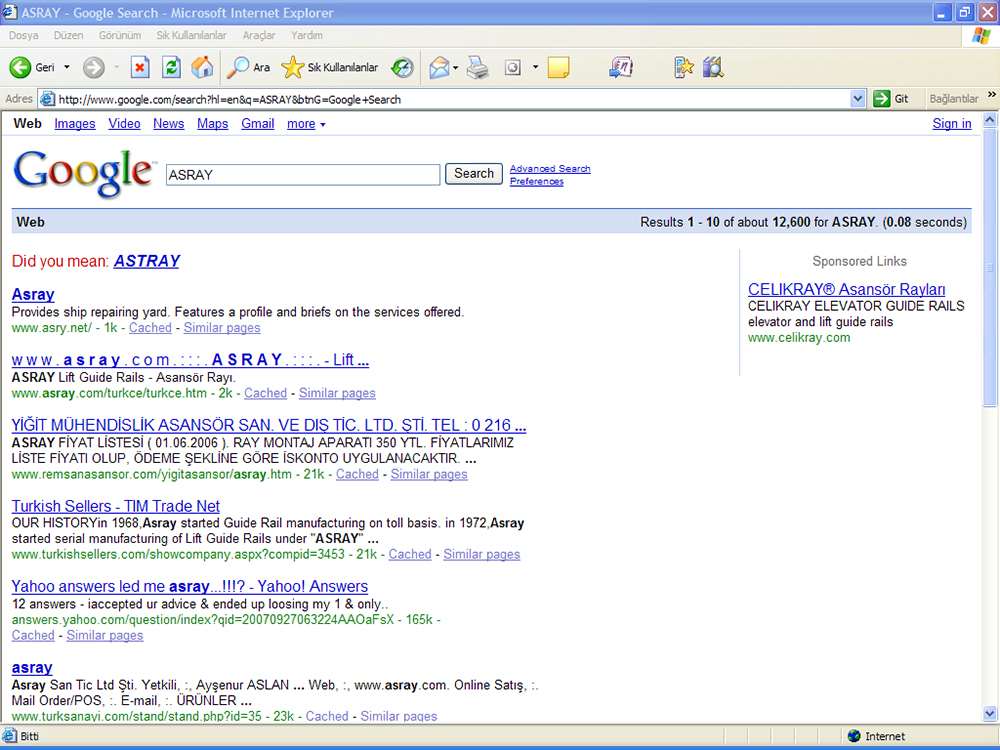The image size is (1000, 750).
Task: Open the Advanced Search link
Action: click(x=550, y=168)
